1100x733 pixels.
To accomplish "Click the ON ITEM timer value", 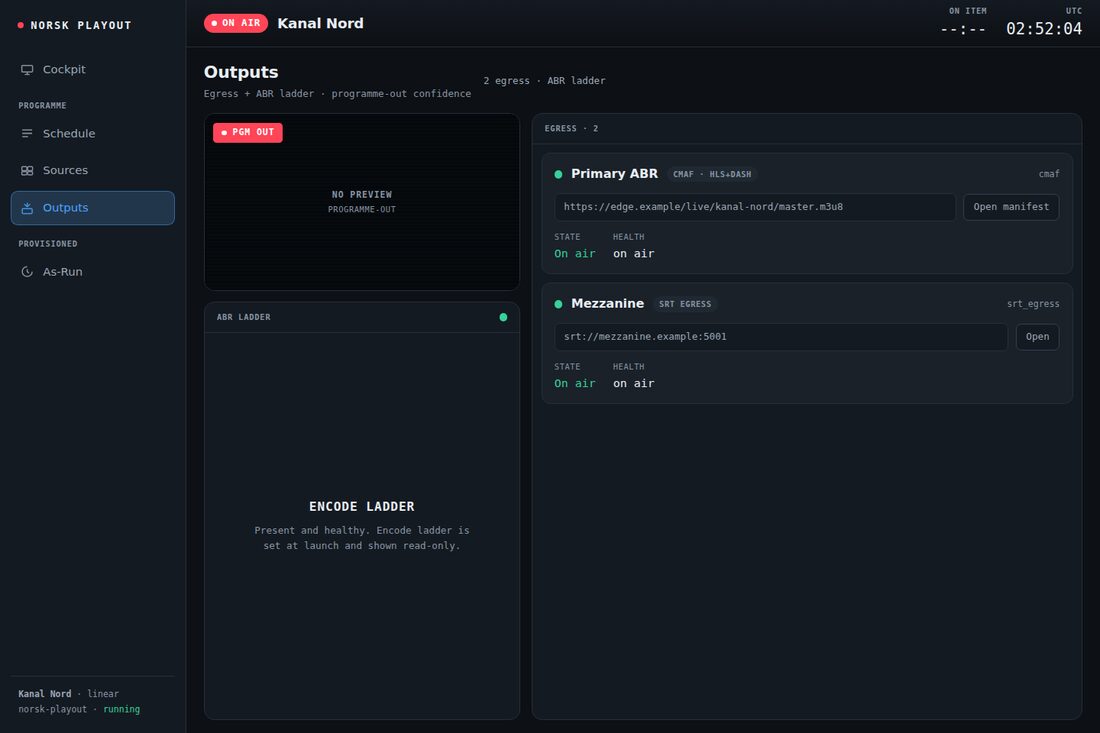I will [963, 29].
